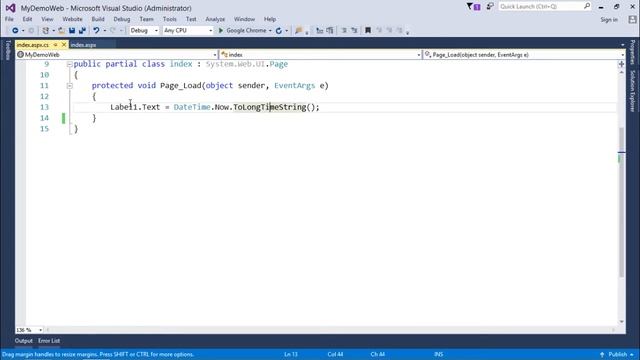
Task: Open notifications via the filter flag icon
Action: pyautogui.click(x=473, y=7)
